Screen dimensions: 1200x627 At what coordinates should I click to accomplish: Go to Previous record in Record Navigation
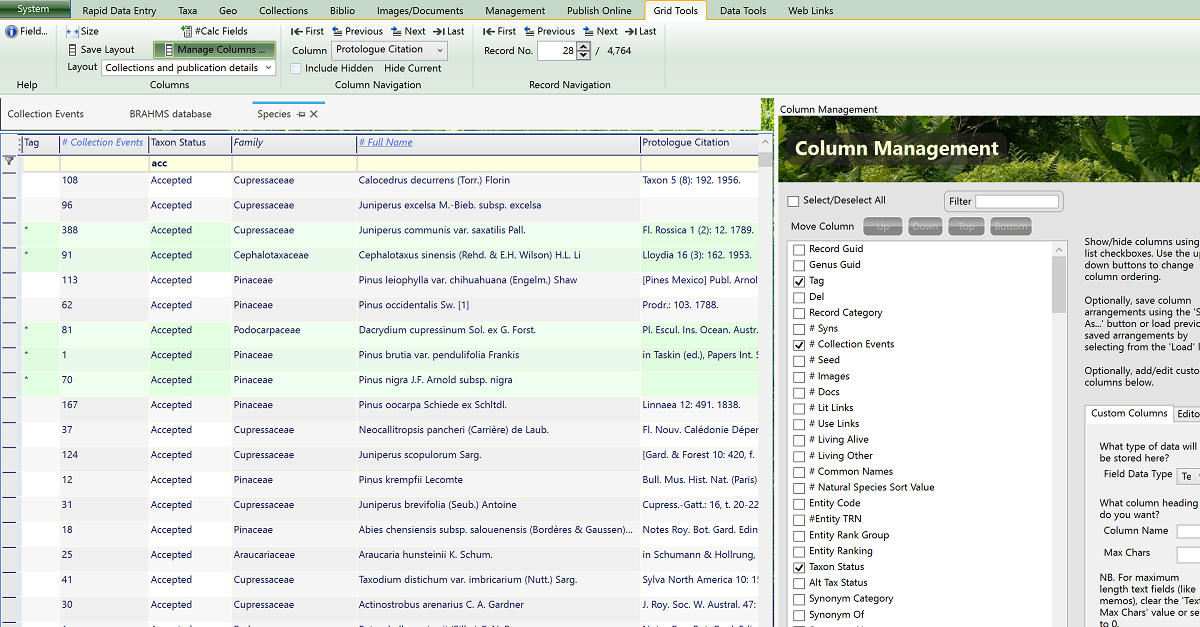point(549,31)
